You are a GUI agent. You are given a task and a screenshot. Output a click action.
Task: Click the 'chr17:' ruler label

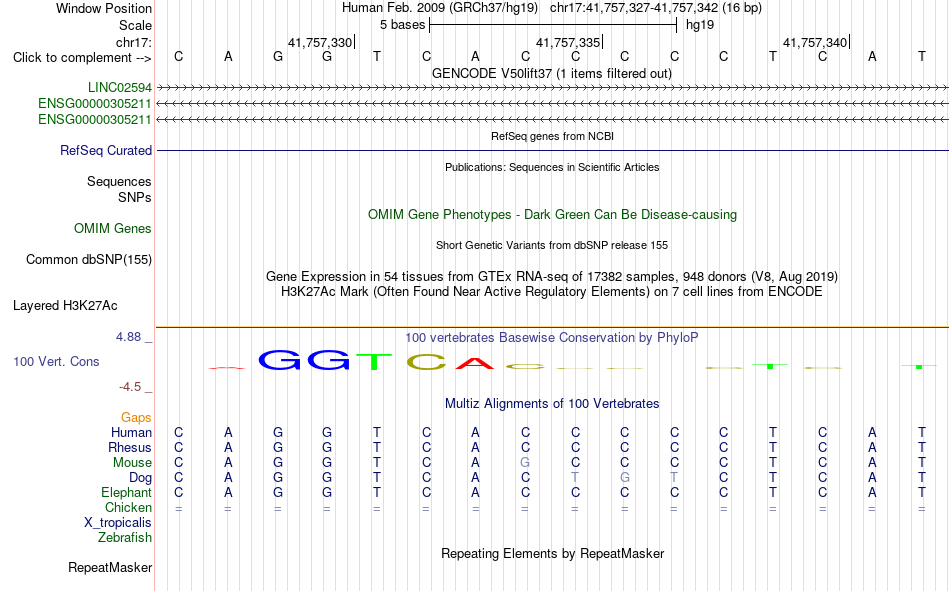134,42
